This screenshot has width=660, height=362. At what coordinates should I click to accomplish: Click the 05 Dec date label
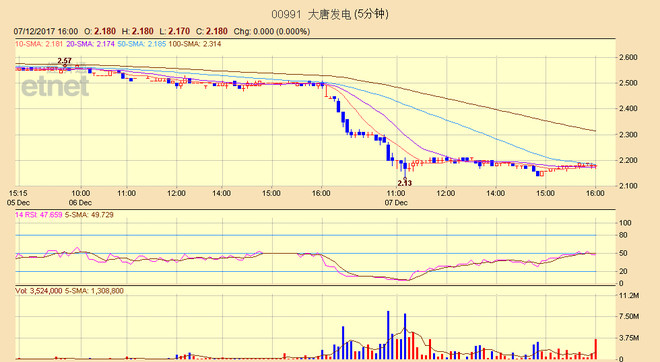point(18,202)
